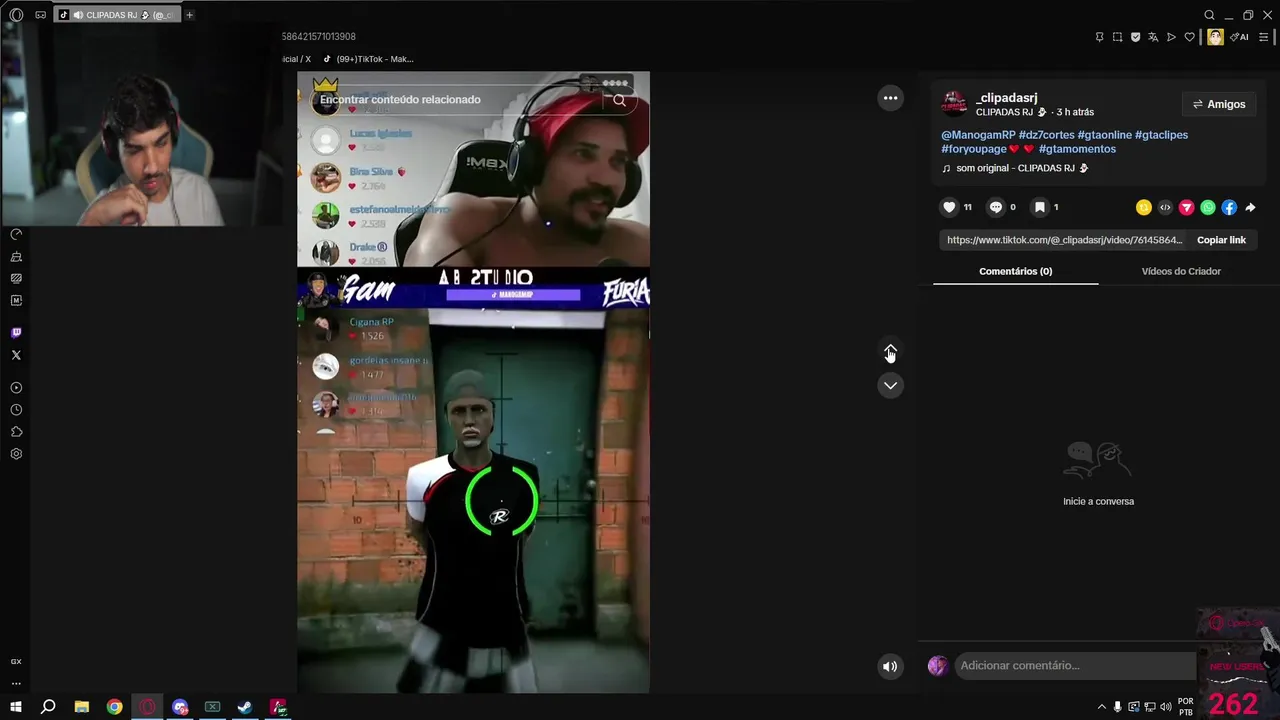
Task: Open the #gtamomentos hashtag
Action: coord(1077,149)
